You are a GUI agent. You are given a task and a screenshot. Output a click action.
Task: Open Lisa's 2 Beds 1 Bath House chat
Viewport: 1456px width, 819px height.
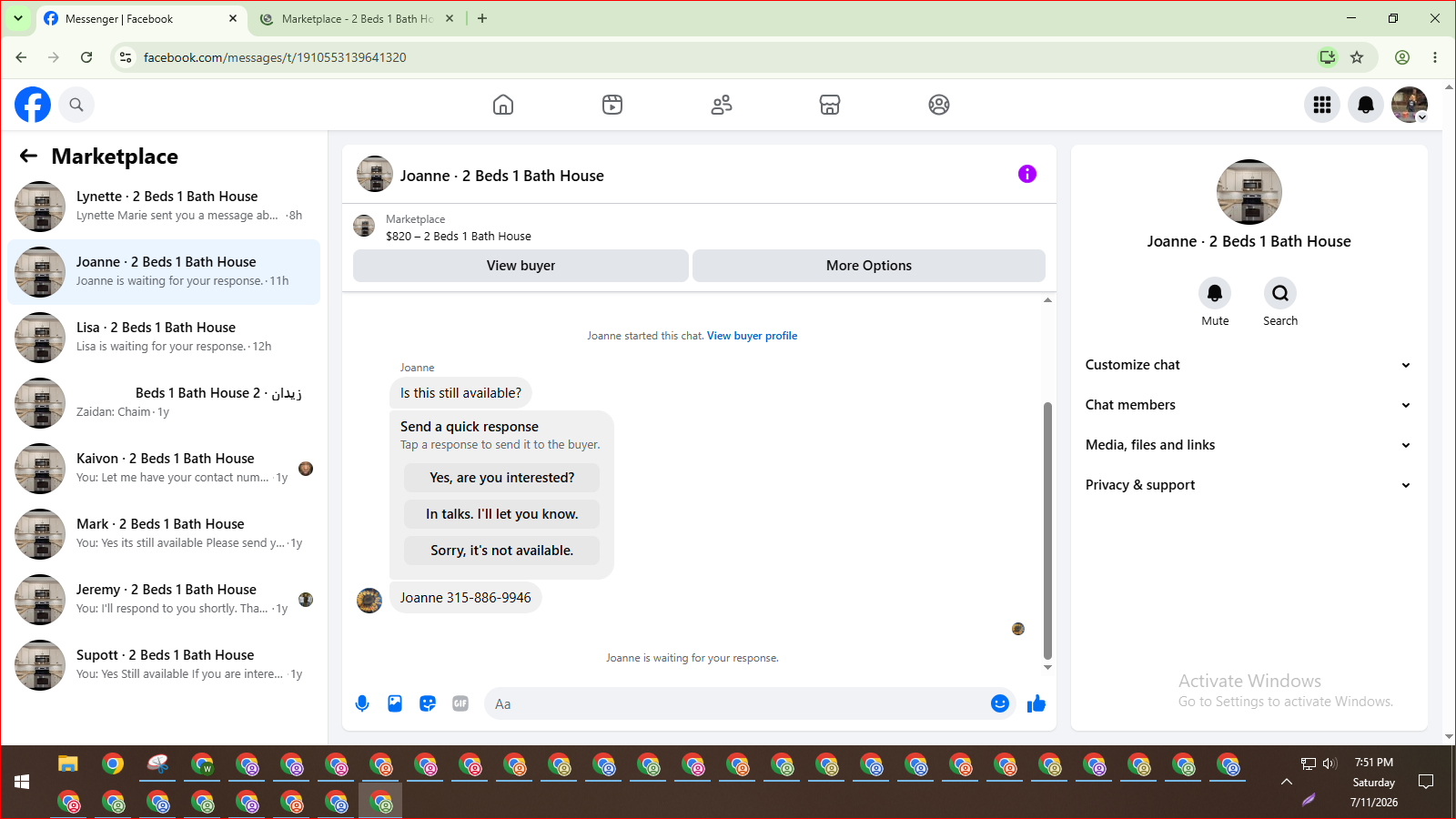[164, 338]
